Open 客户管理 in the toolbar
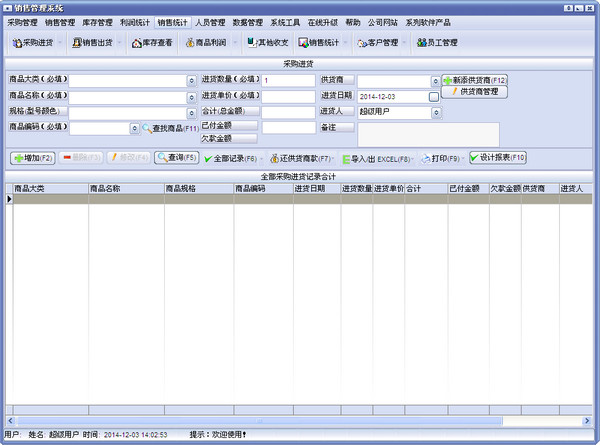This screenshot has height=445, width=600. tap(379, 43)
